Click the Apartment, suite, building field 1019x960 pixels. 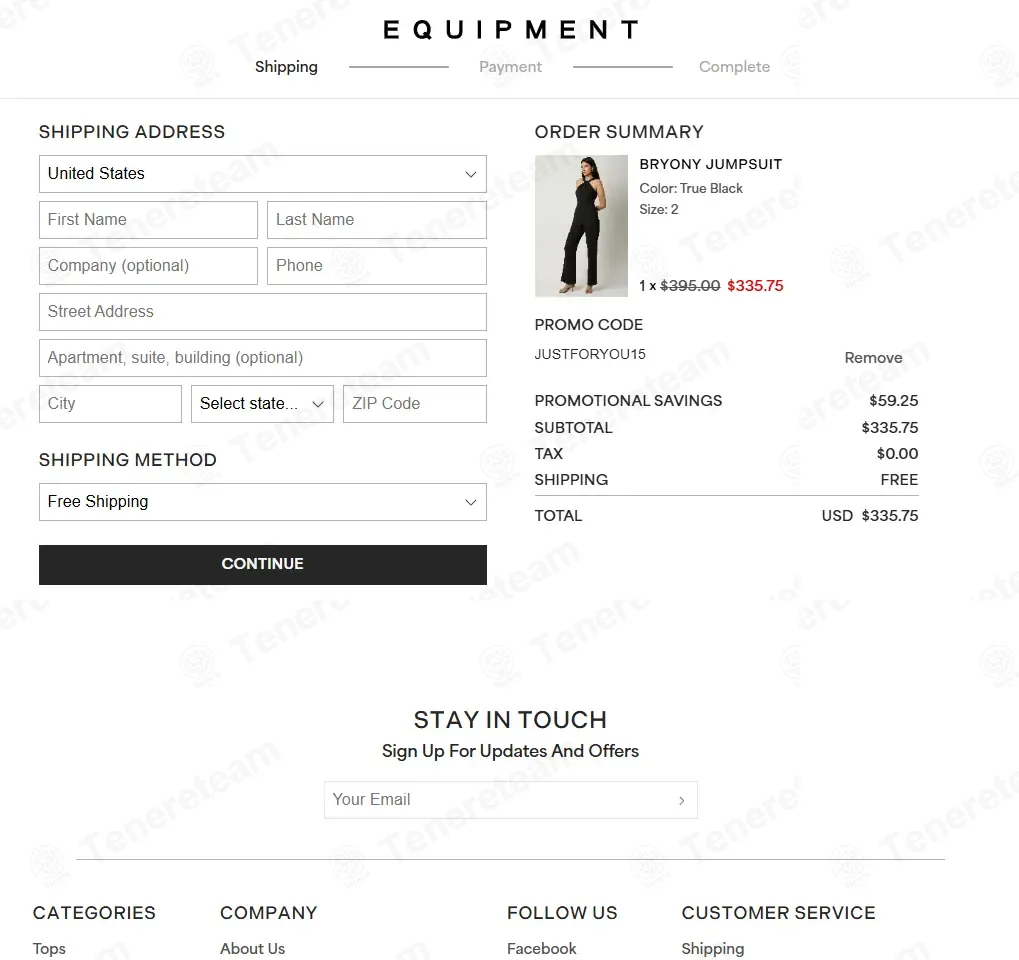pos(263,358)
